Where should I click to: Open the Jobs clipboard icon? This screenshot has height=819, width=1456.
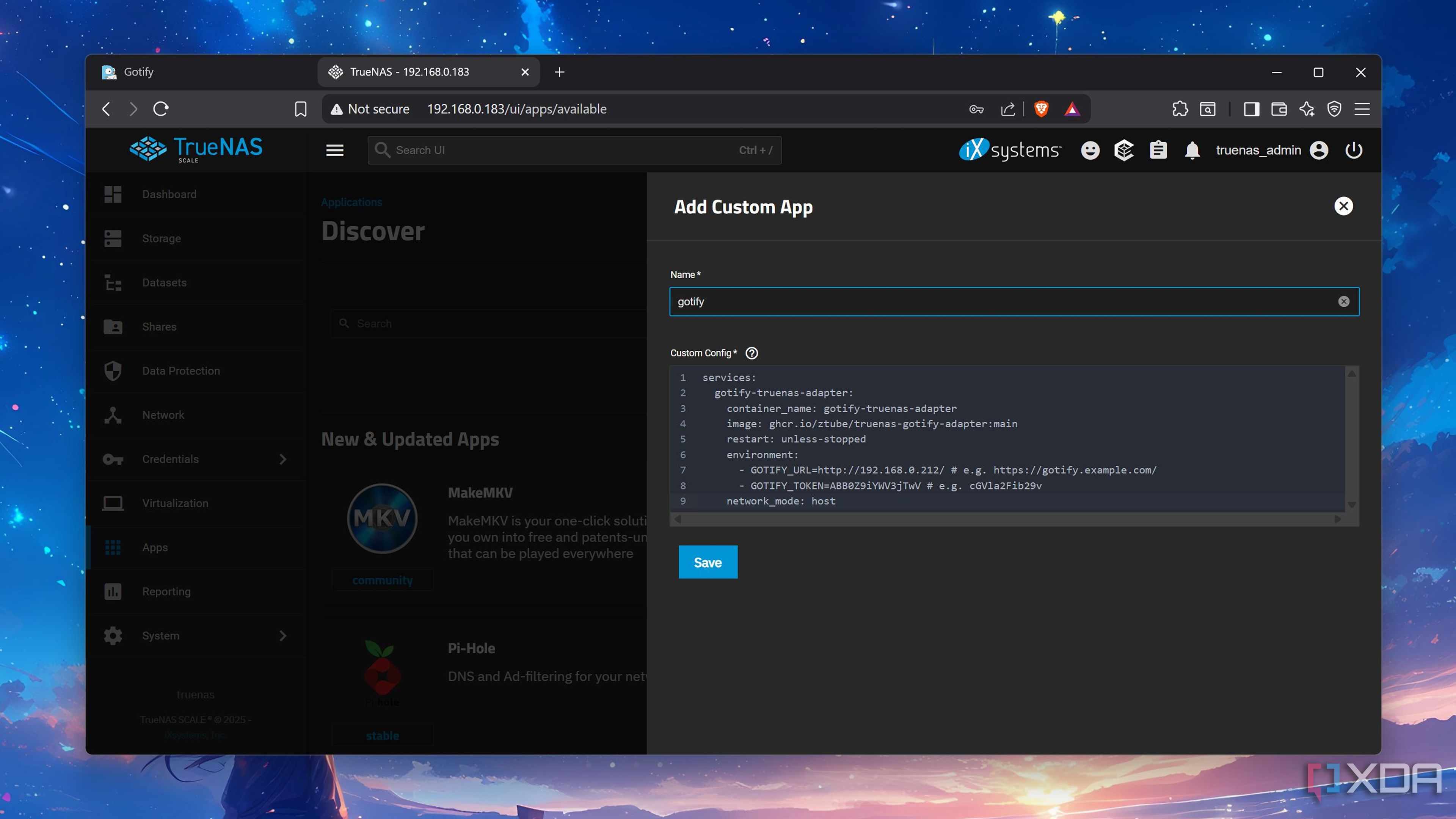(1158, 151)
